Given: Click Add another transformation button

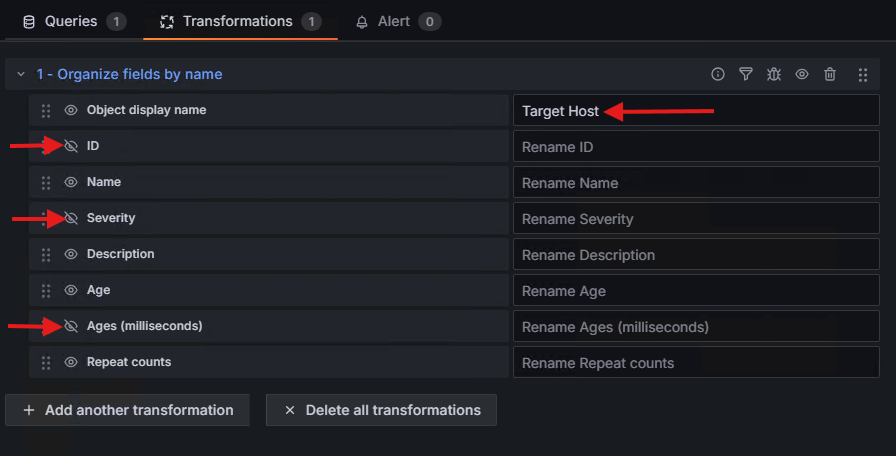Looking at the screenshot, I should tap(127, 410).
